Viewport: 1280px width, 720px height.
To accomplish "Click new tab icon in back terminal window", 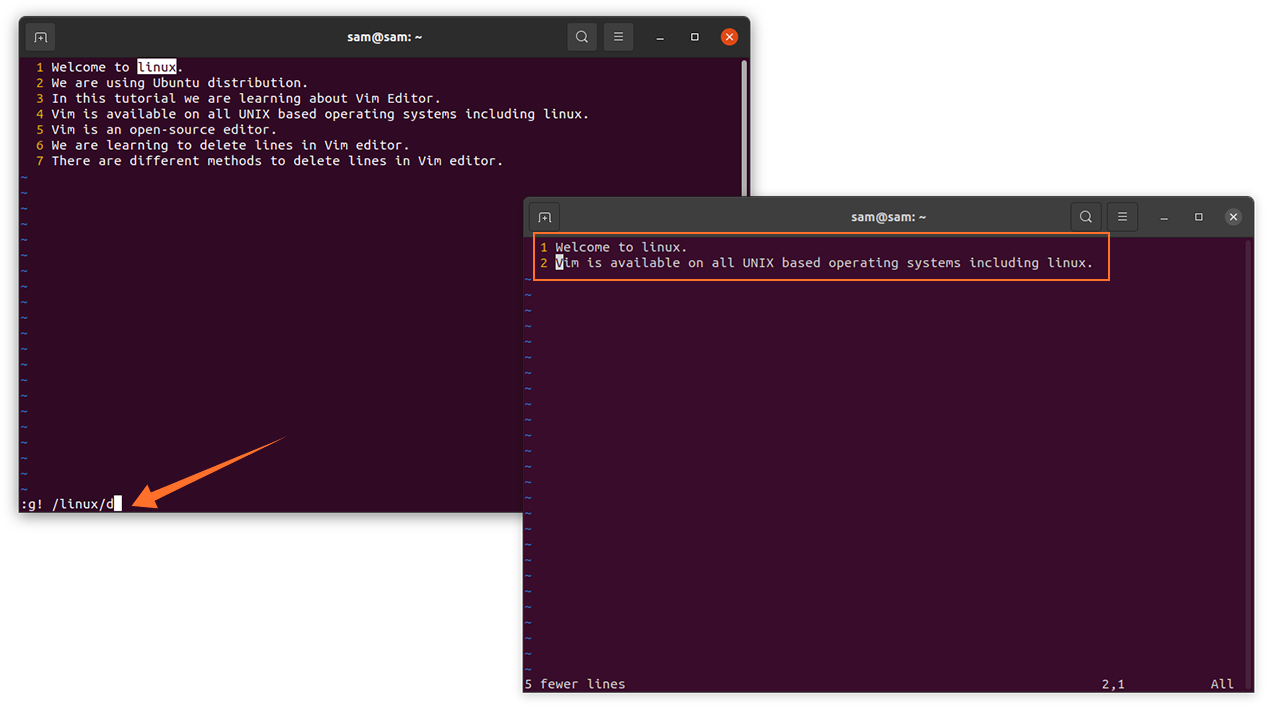I will coord(40,37).
